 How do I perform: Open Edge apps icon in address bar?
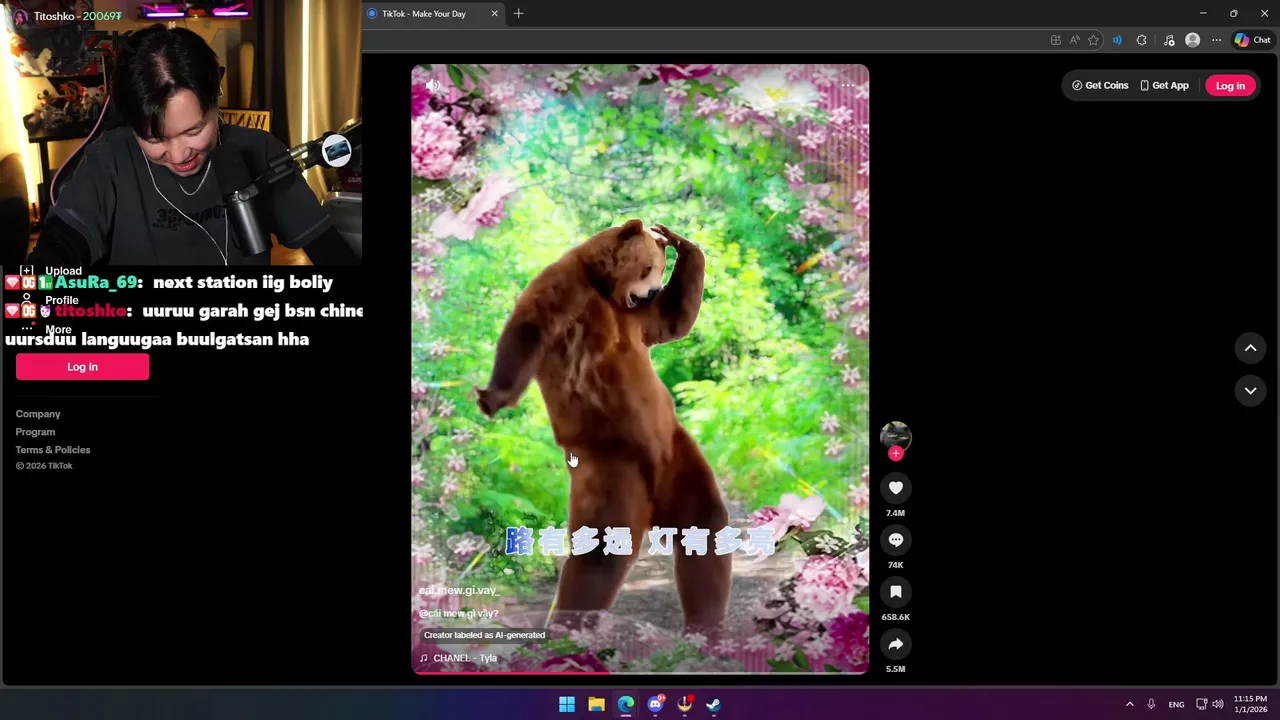pos(1056,40)
